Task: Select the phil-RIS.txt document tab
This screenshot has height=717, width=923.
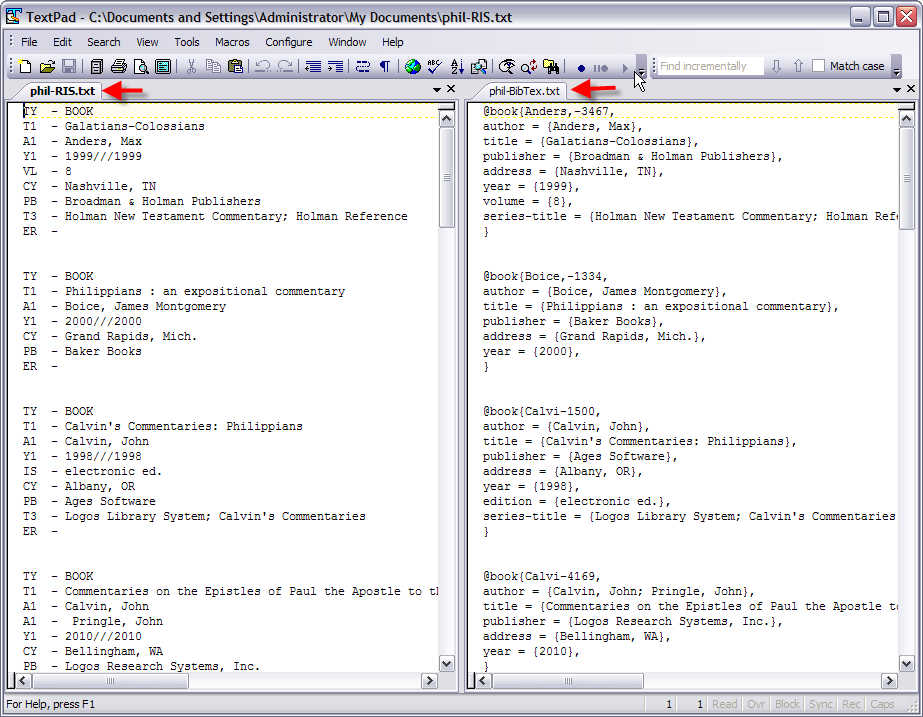Action: [x=62, y=91]
